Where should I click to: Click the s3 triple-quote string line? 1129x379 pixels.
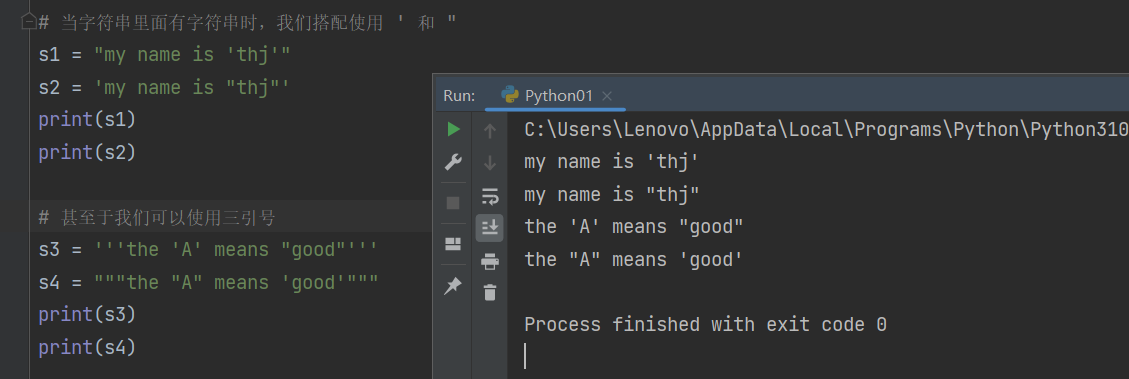208,250
